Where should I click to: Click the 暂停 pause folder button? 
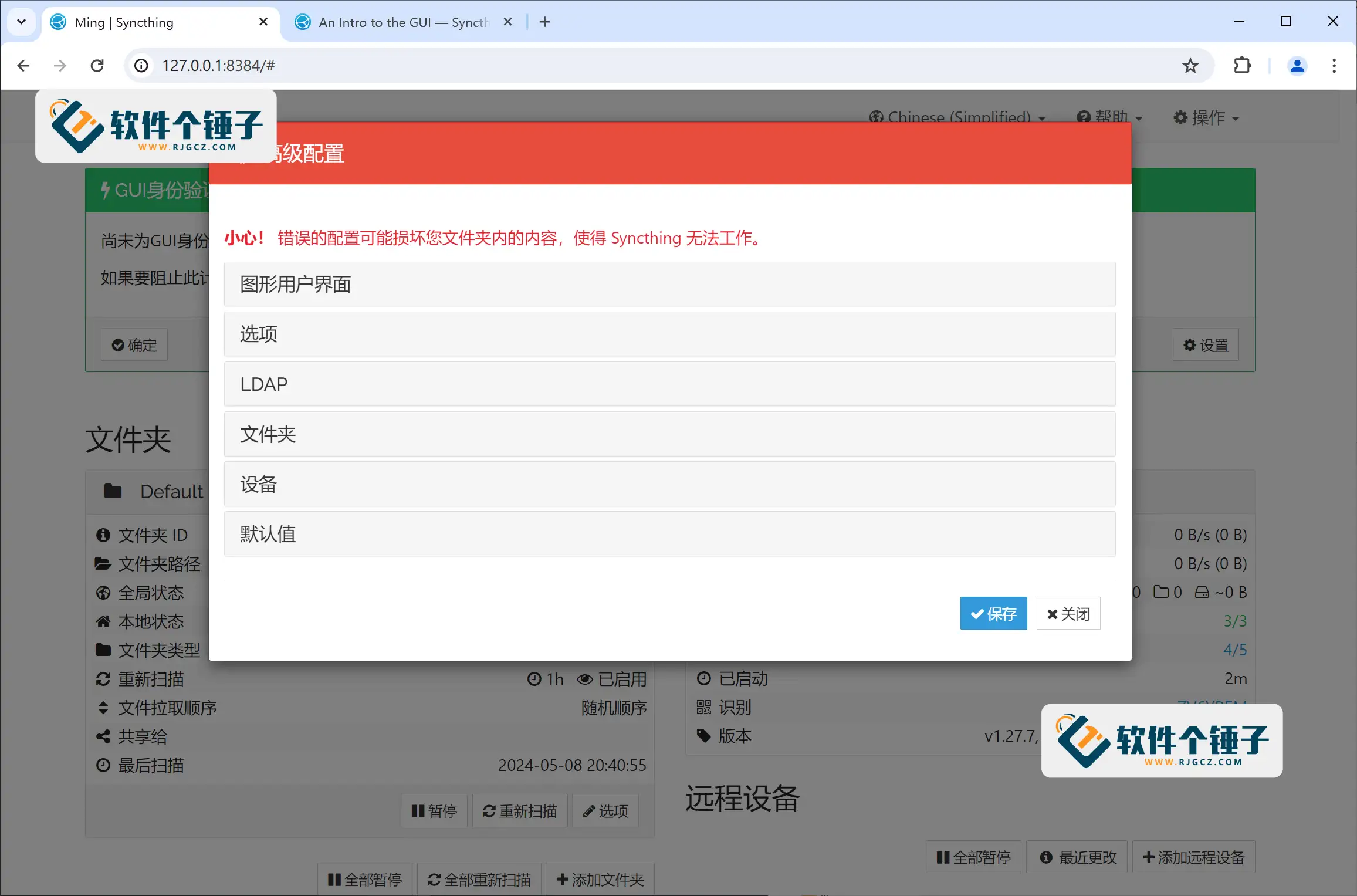(434, 811)
